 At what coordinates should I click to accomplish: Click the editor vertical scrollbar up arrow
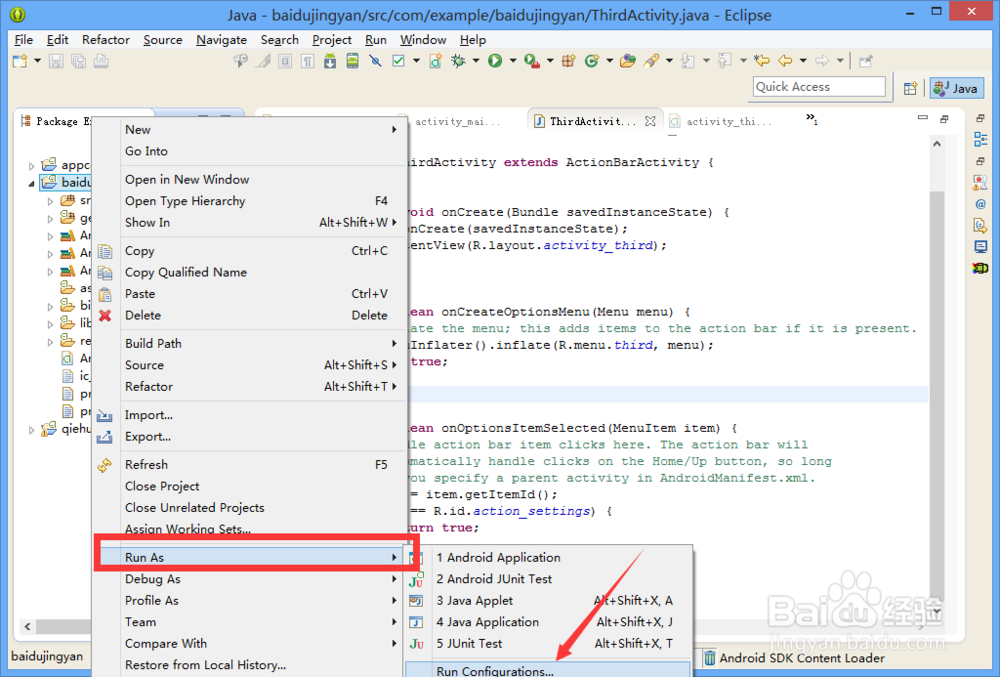936,144
